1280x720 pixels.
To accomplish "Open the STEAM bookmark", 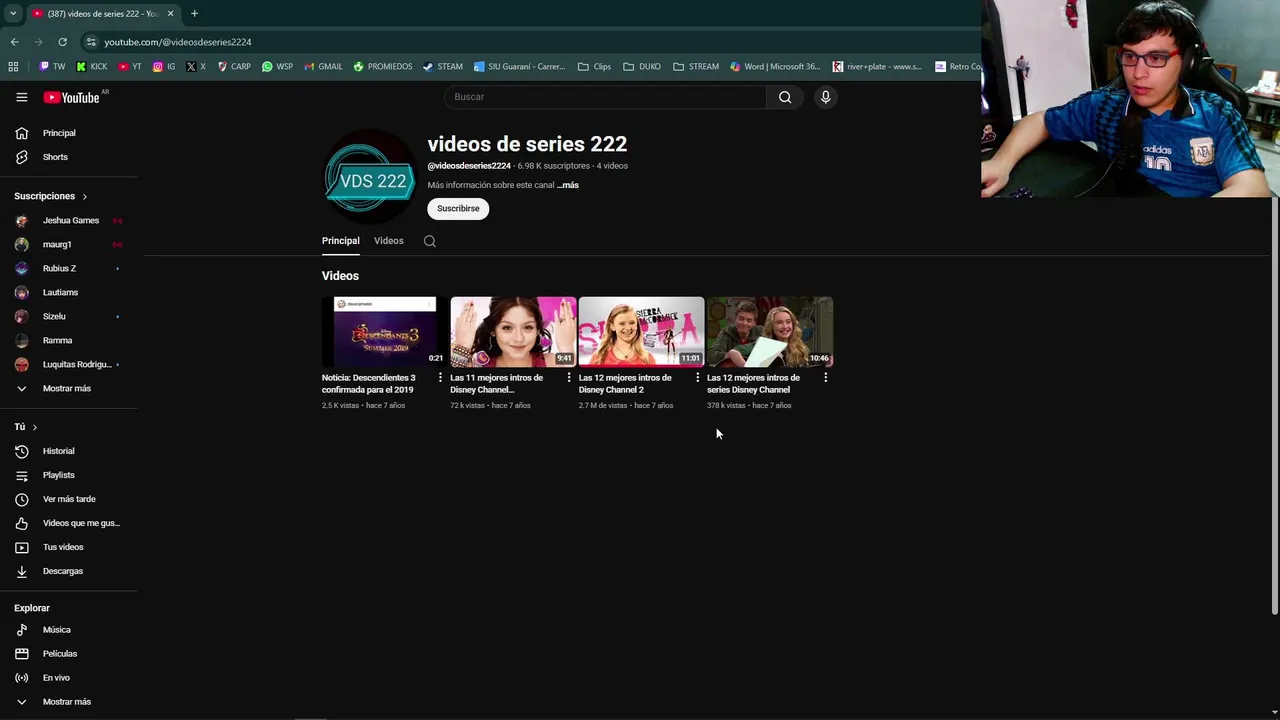I will pyautogui.click(x=443, y=67).
